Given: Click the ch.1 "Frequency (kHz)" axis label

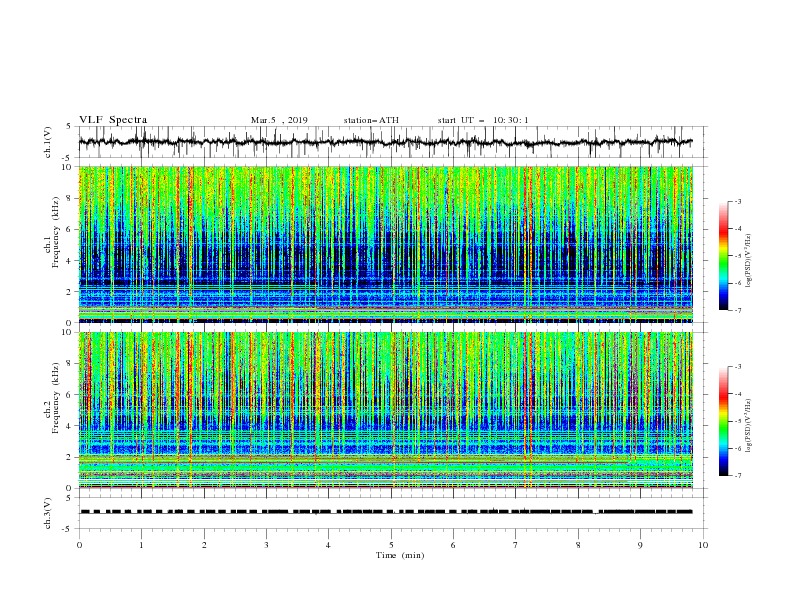Looking at the screenshot, I should (56, 233).
